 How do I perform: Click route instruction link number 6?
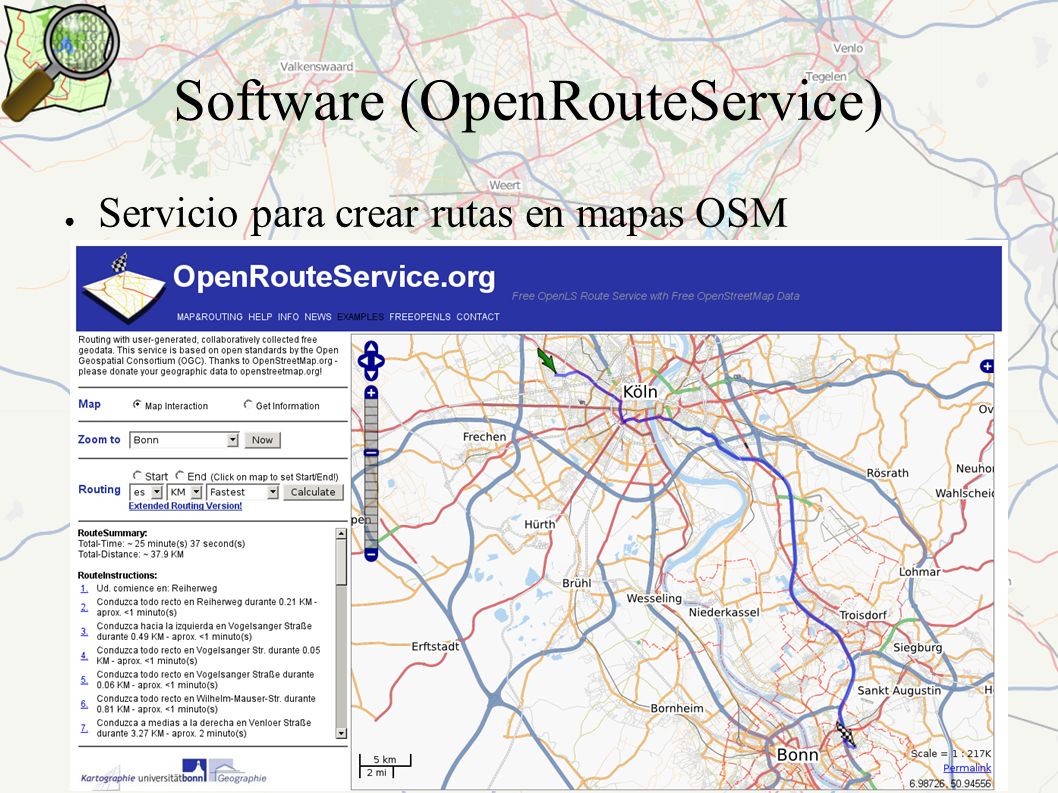(84, 705)
